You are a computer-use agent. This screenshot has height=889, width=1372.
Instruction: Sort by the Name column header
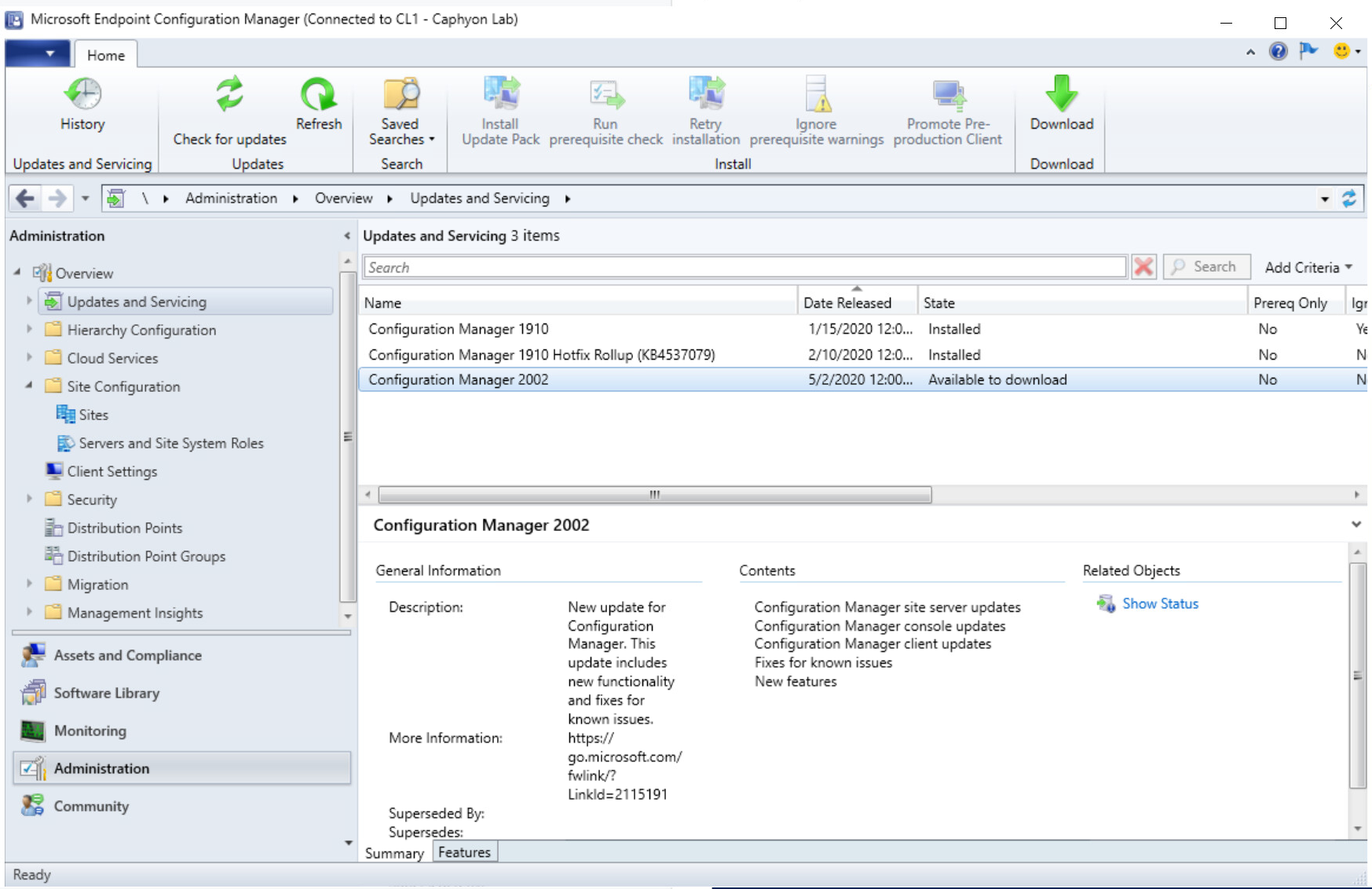click(578, 302)
